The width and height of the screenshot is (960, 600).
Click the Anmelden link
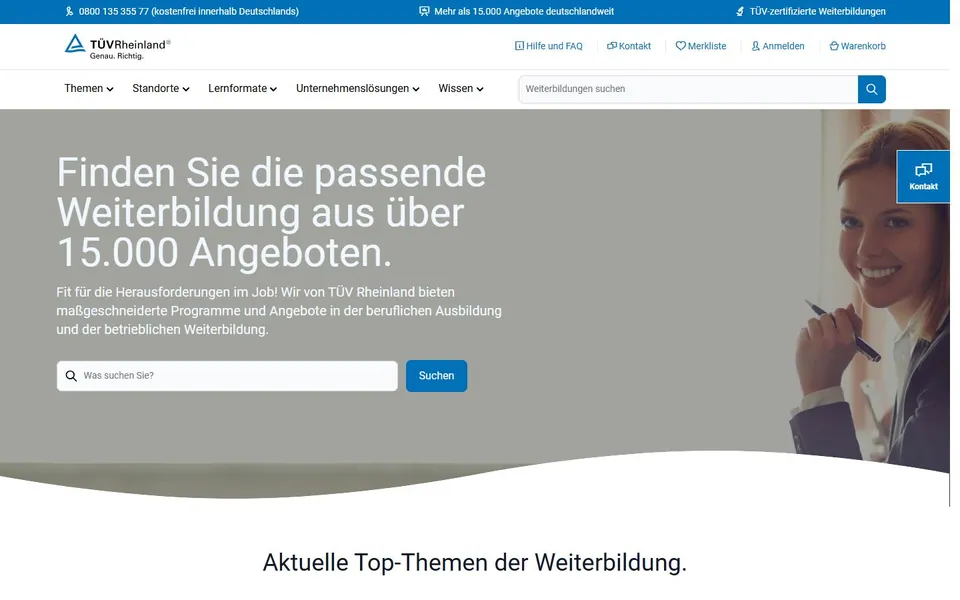778,46
